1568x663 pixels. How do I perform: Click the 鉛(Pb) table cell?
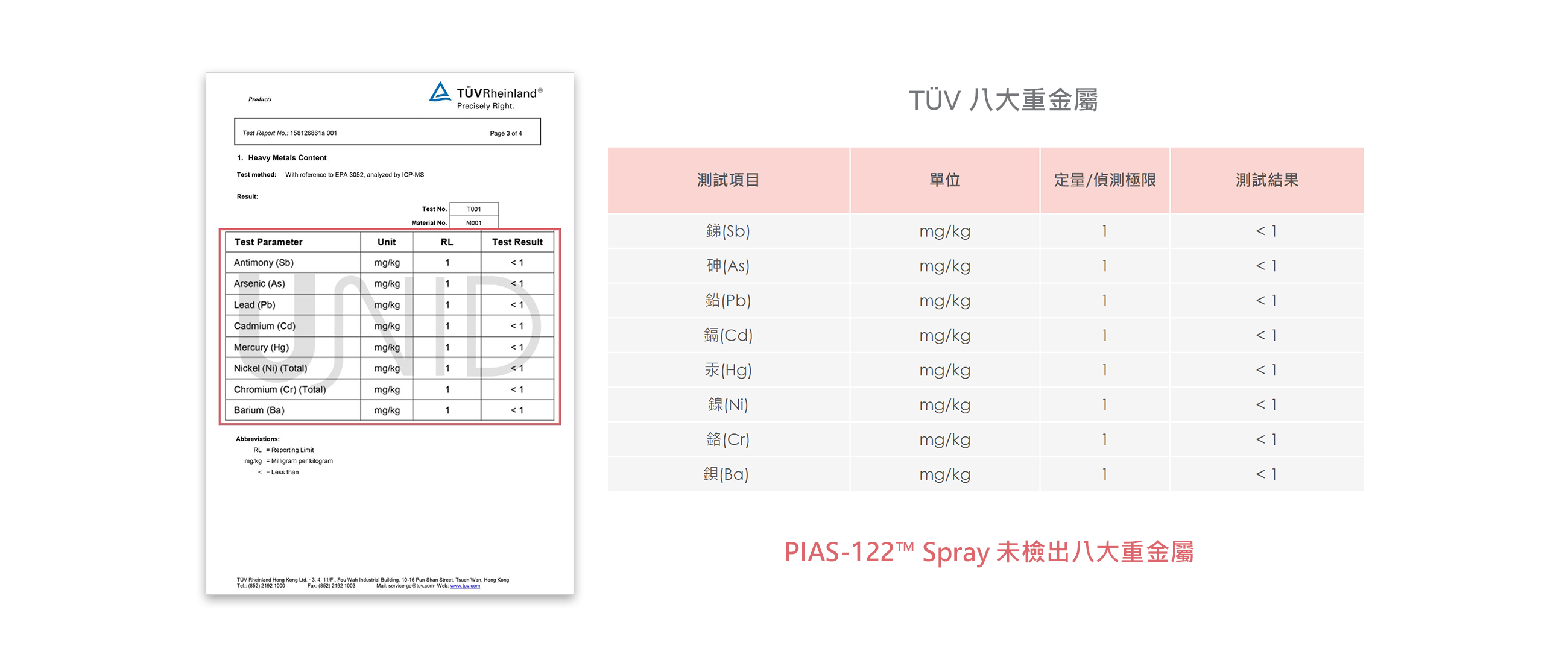728,301
